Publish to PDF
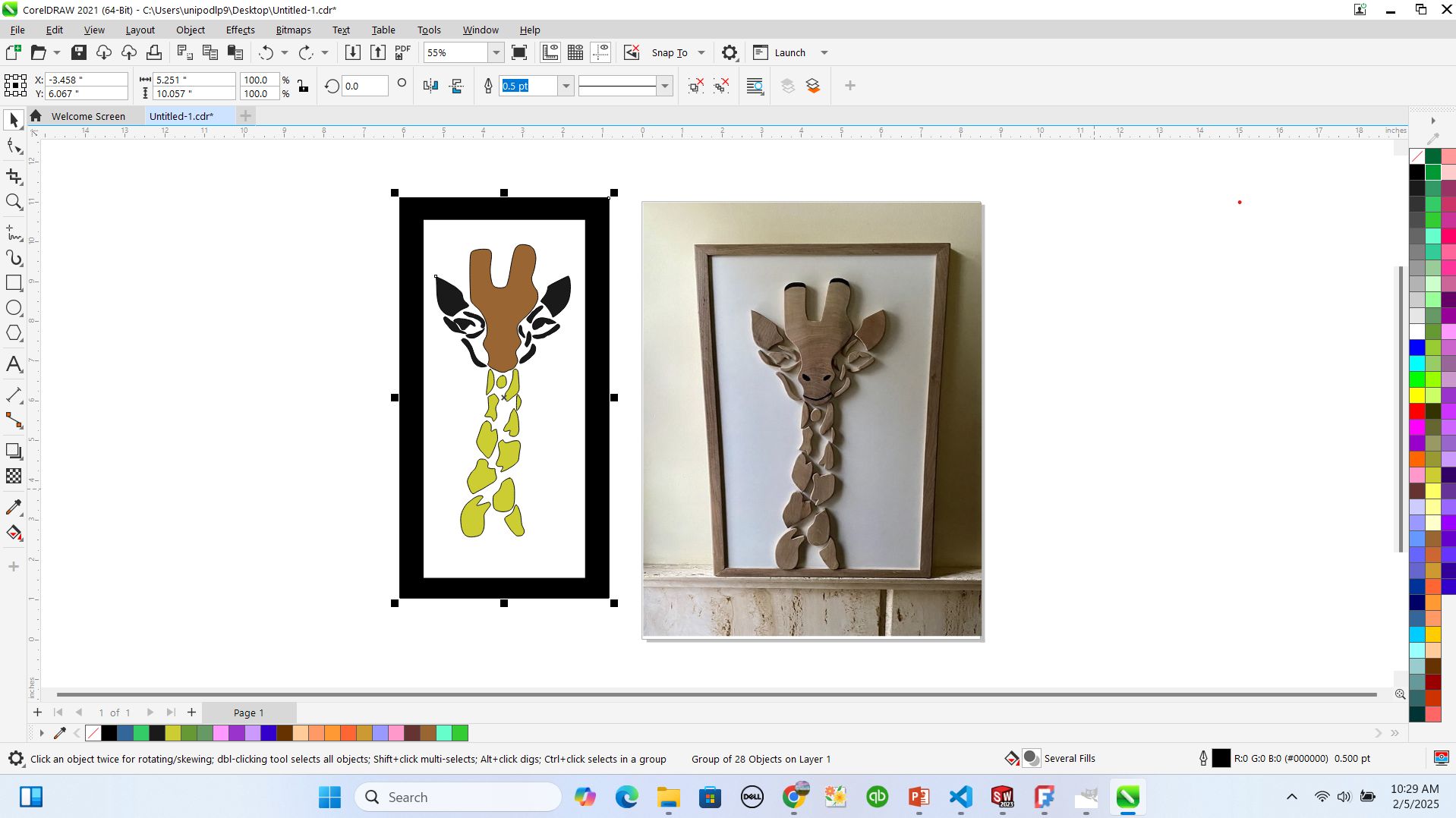This screenshot has width=1456, height=818. (402, 52)
